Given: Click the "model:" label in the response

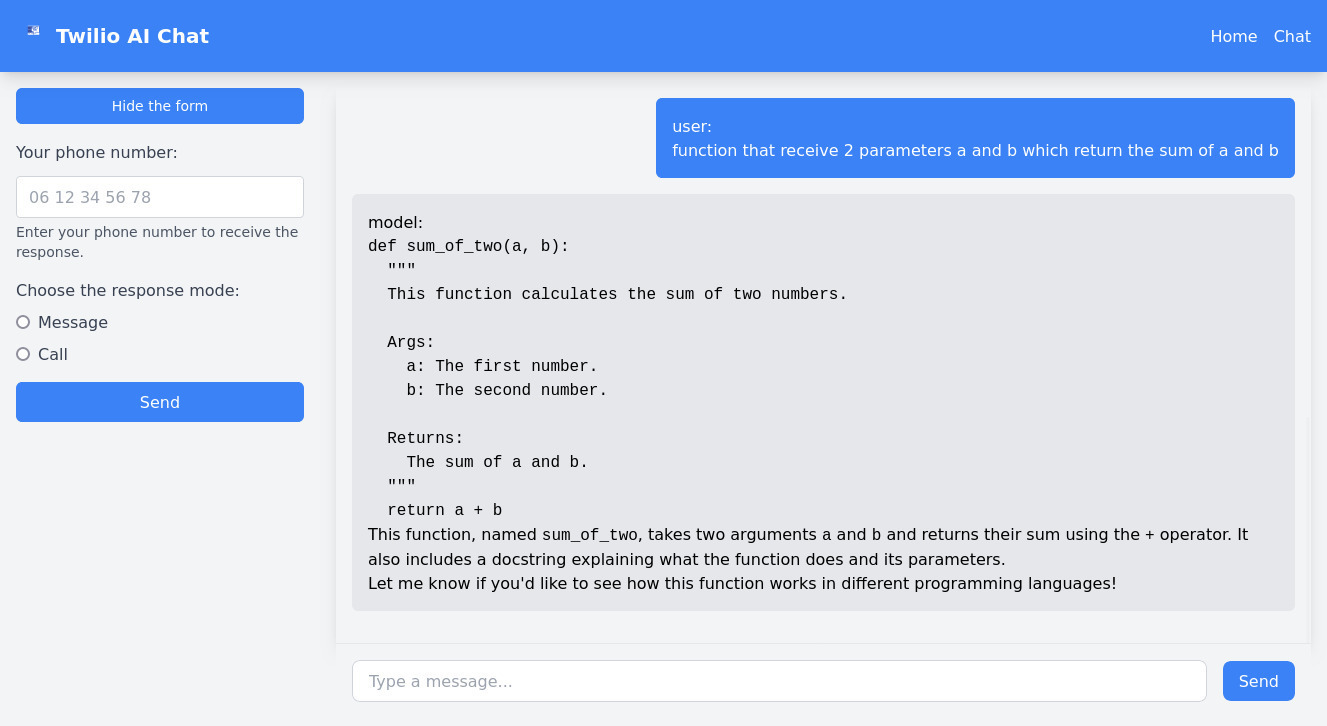Looking at the screenshot, I should (396, 222).
